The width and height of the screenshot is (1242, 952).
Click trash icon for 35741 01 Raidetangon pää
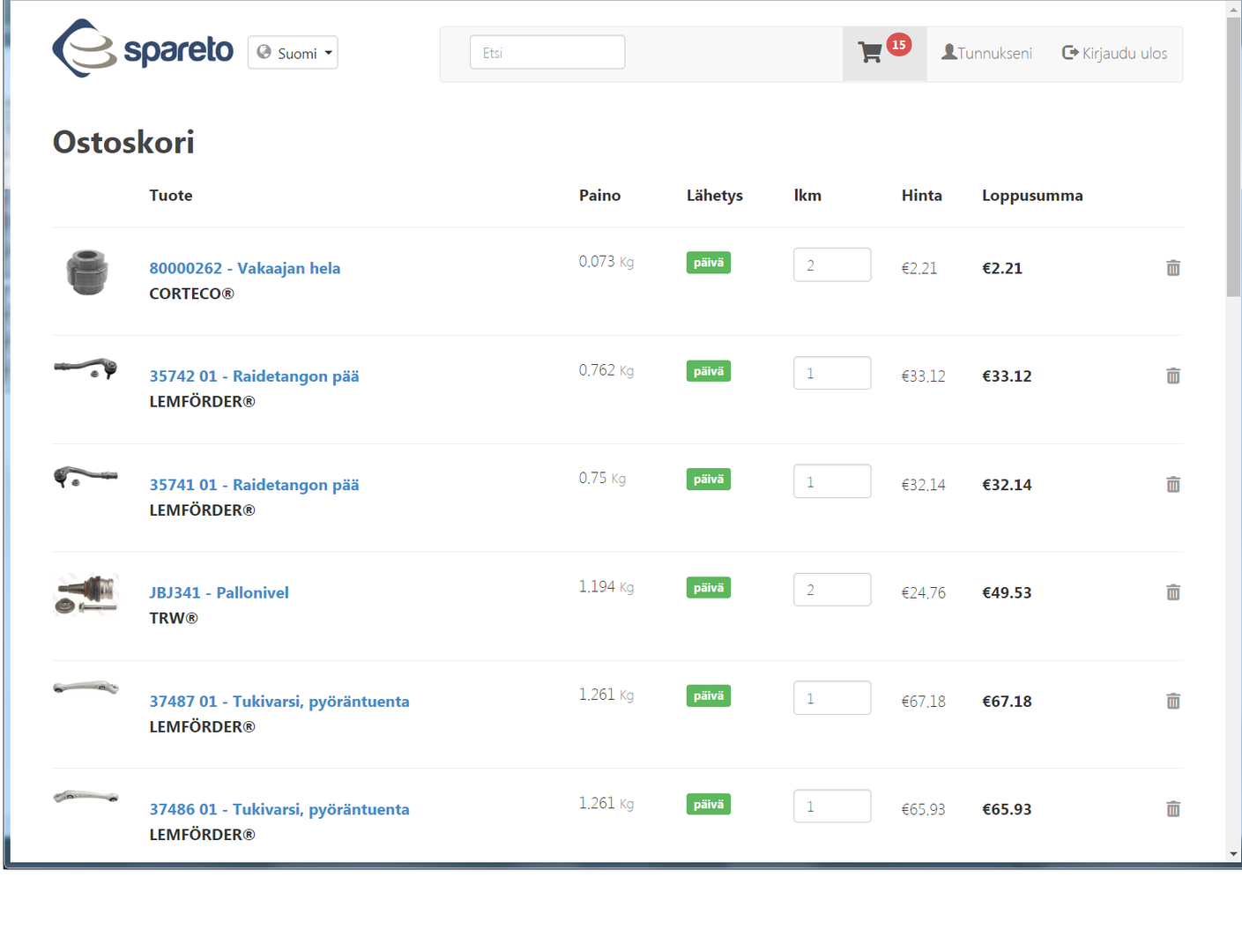click(x=1172, y=485)
